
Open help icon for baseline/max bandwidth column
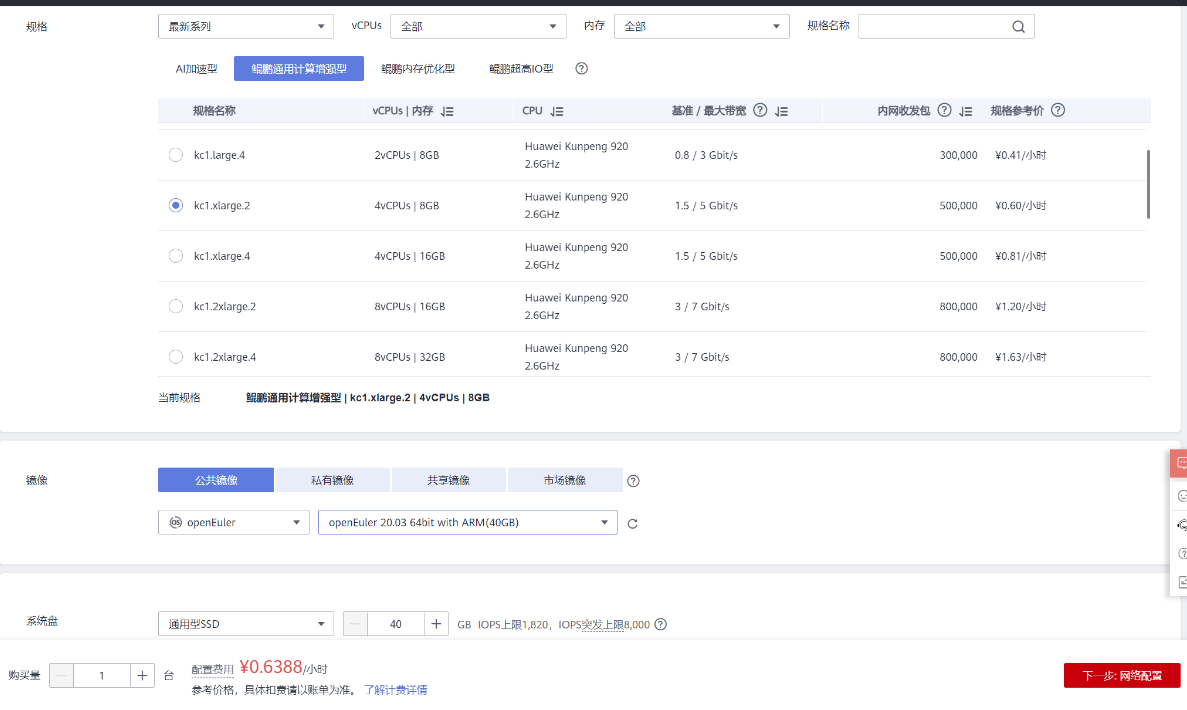click(760, 110)
